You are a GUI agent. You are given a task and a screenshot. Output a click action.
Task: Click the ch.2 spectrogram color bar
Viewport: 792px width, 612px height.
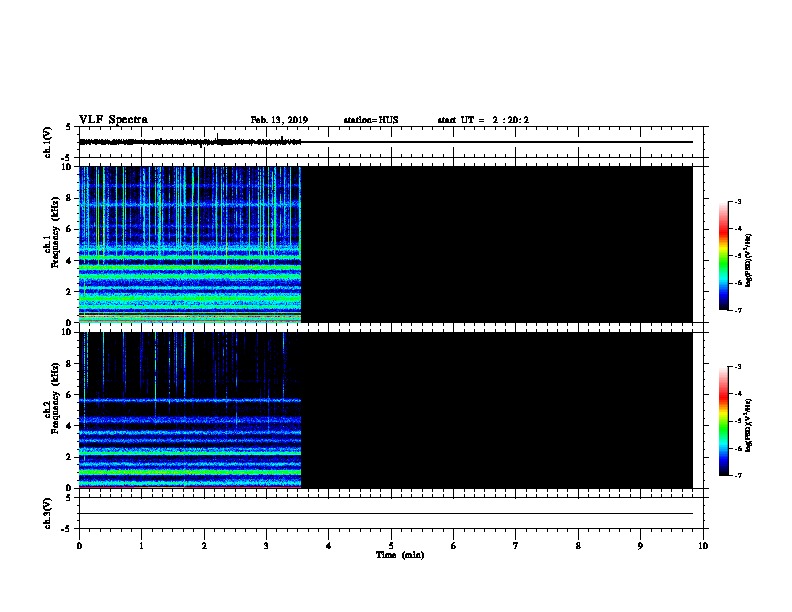tap(723, 421)
